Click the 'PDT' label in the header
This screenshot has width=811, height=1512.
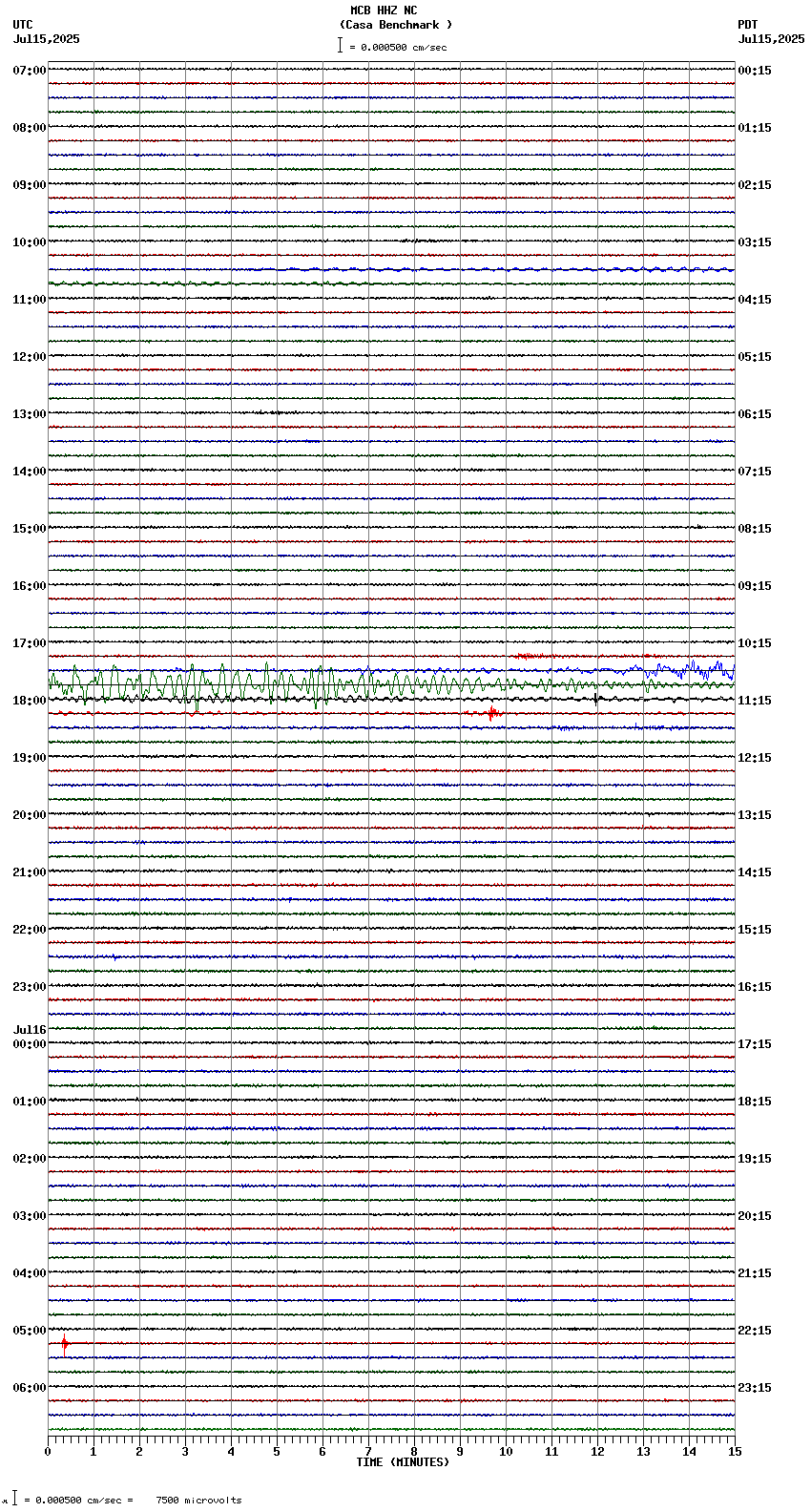coord(747,25)
